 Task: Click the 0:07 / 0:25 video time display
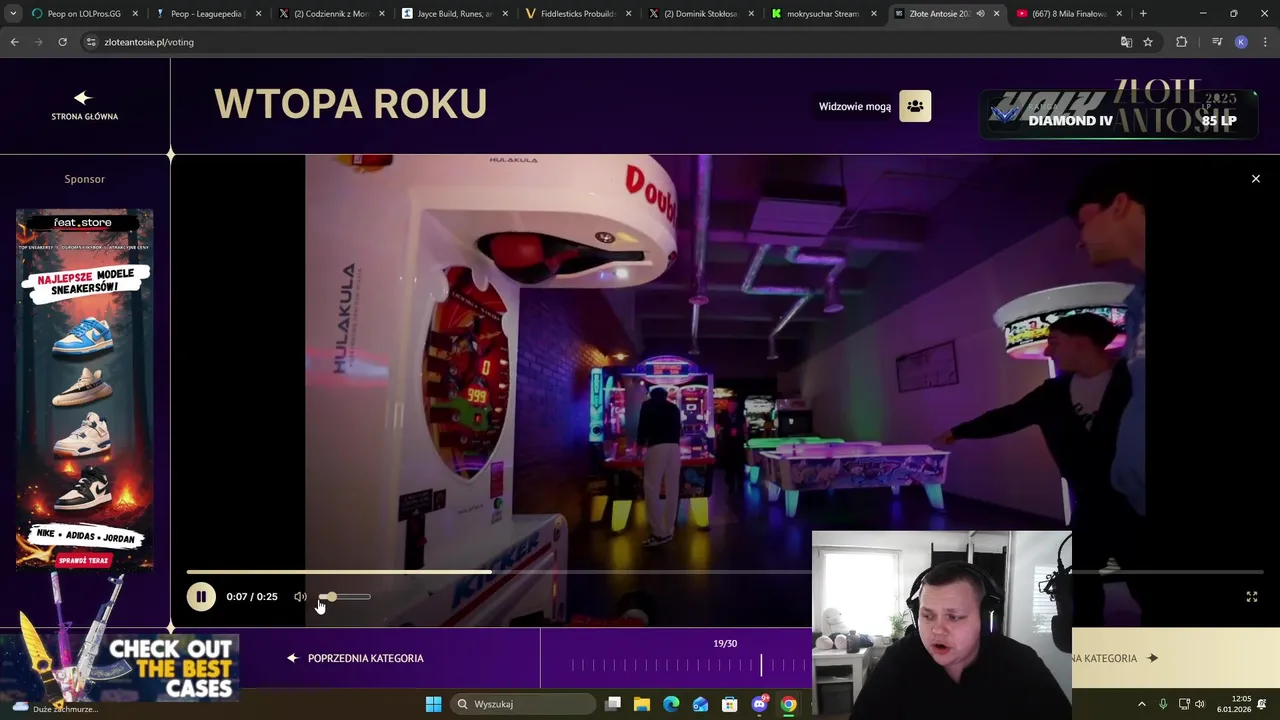pyautogui.click(x=252, y=597)
